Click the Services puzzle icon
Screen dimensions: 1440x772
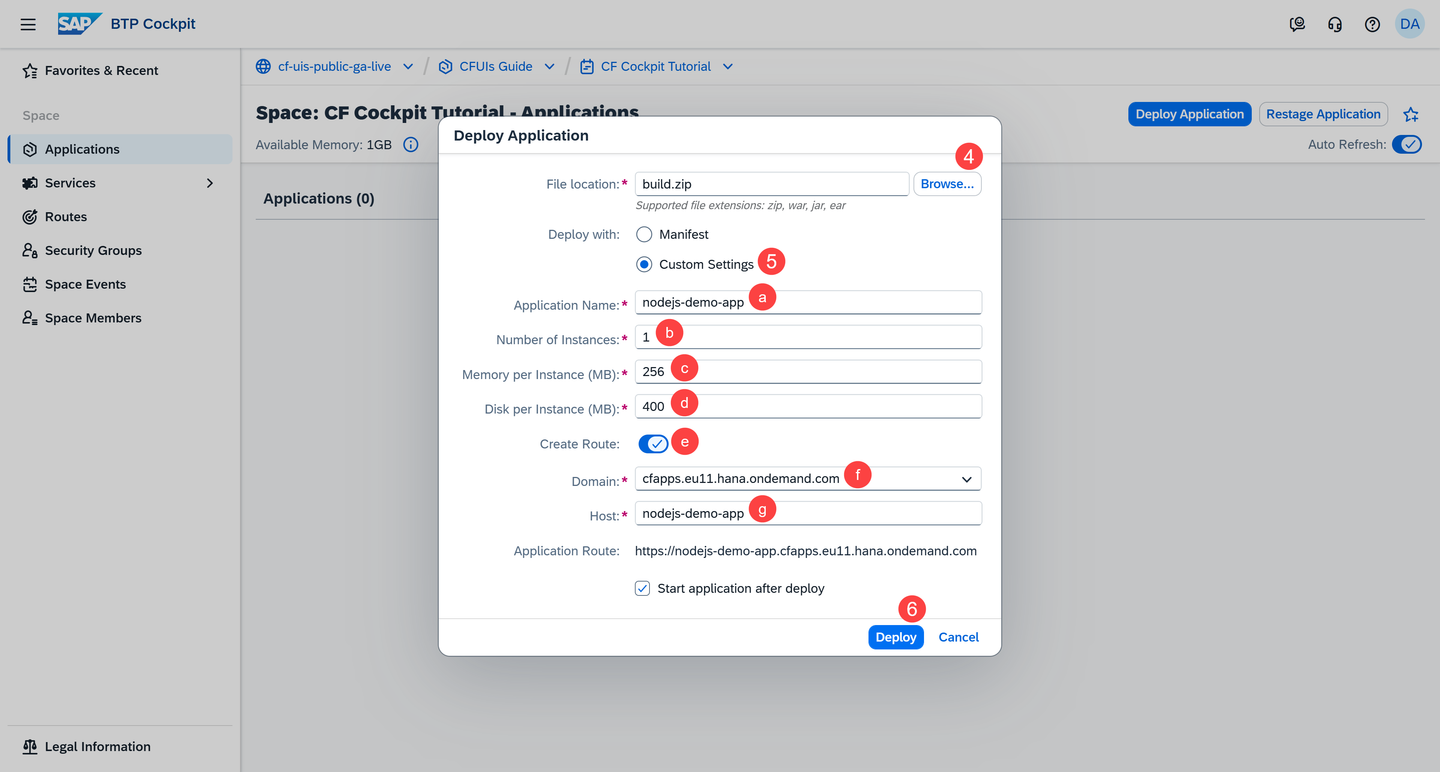[x=30, y=183]
